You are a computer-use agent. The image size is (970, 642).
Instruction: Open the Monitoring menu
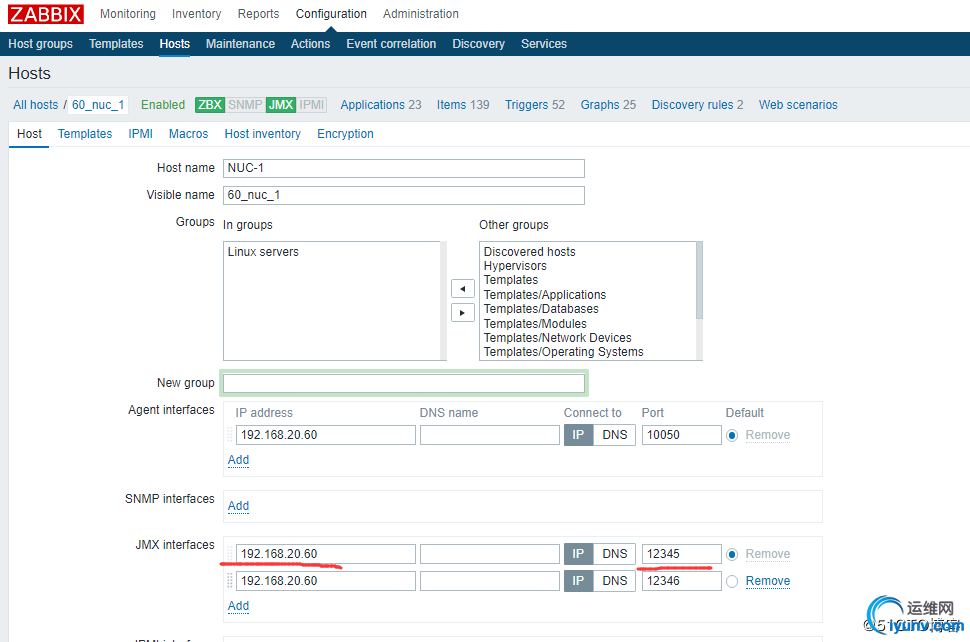pos(128,14)
